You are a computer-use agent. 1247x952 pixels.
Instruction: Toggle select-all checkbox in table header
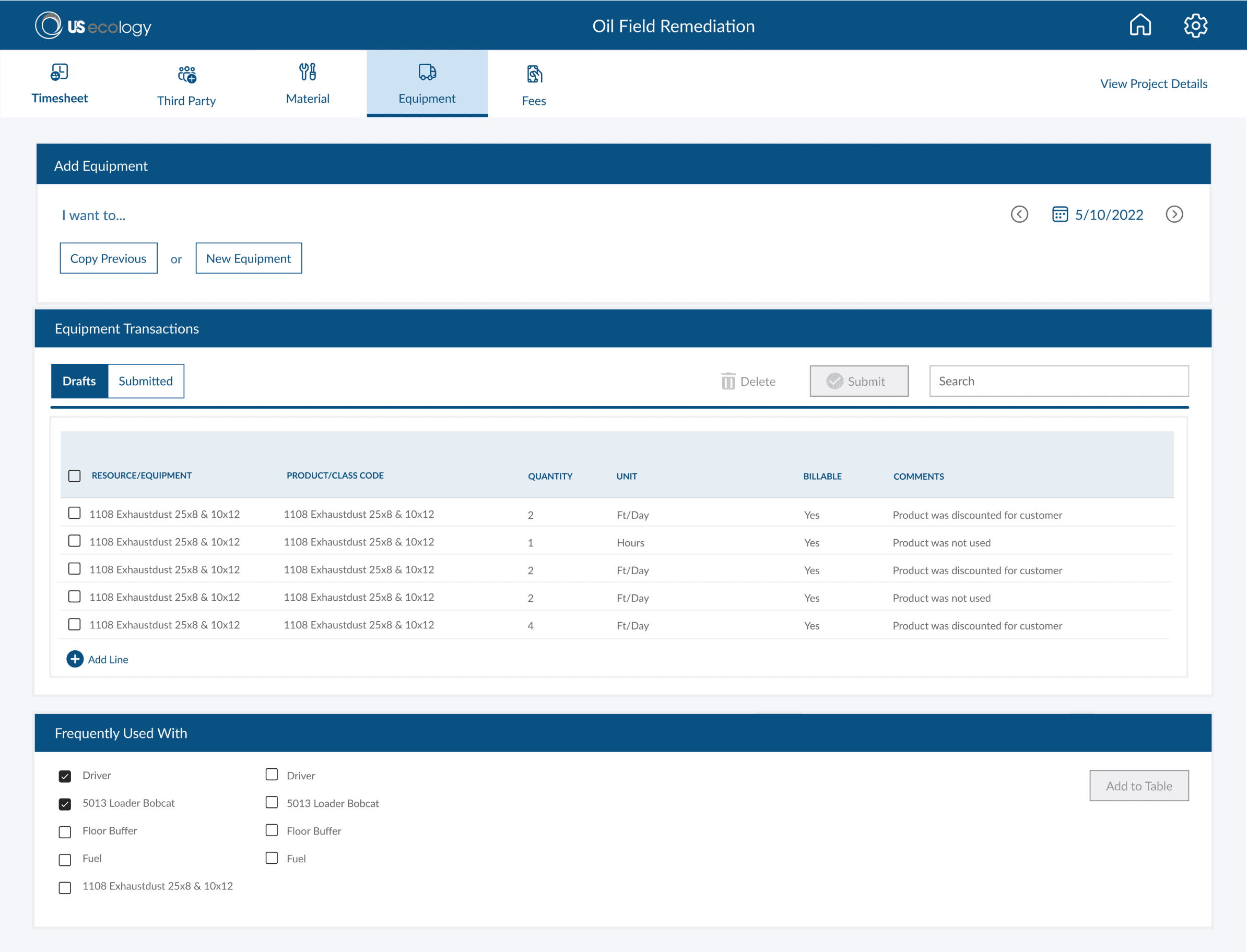coord(74,476)
